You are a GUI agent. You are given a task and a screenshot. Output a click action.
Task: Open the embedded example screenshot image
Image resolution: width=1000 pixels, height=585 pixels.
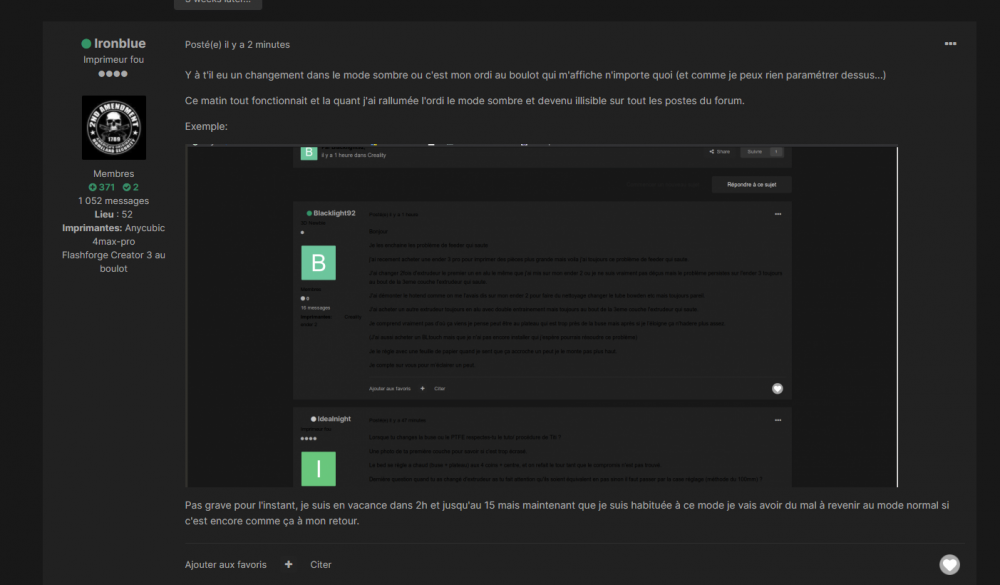(x=542, y=316)
